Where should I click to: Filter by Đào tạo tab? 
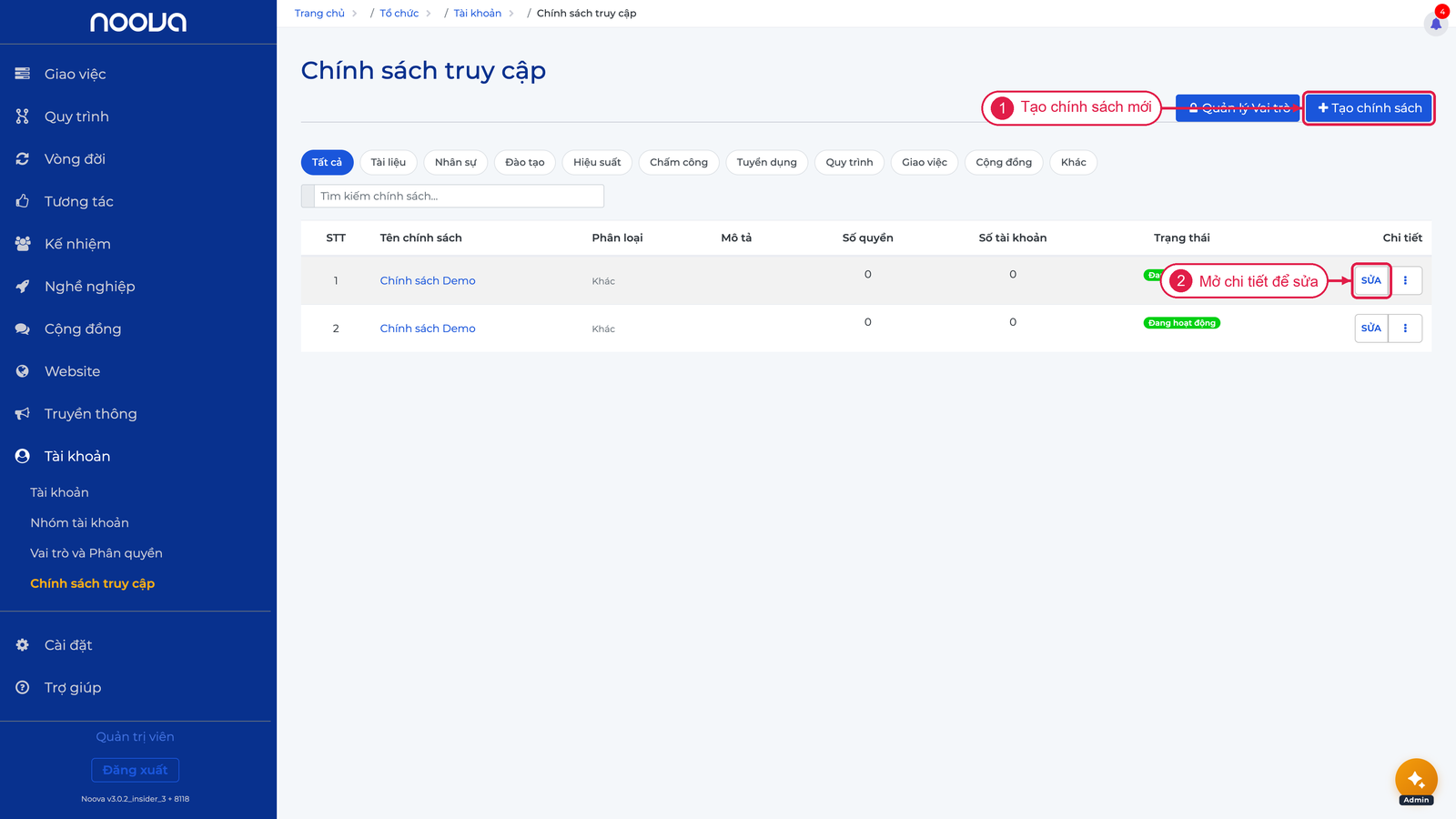(525, 162)
